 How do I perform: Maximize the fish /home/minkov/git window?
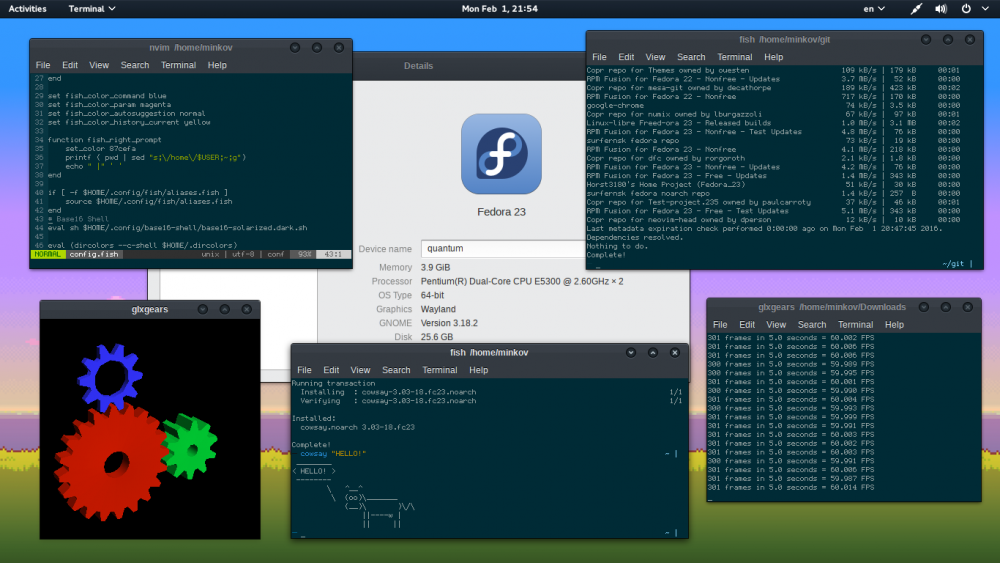pos(948,40)
